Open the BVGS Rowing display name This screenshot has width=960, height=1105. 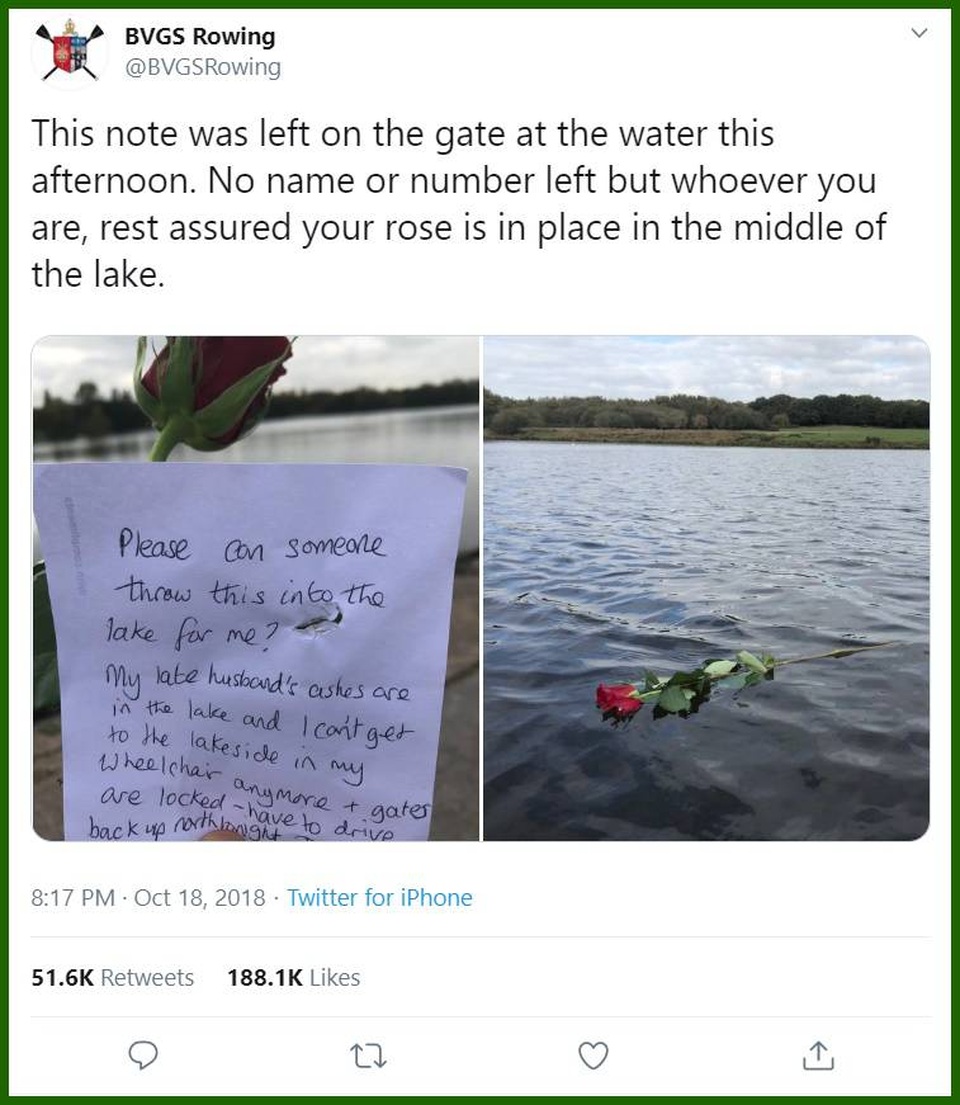[200, 36]
